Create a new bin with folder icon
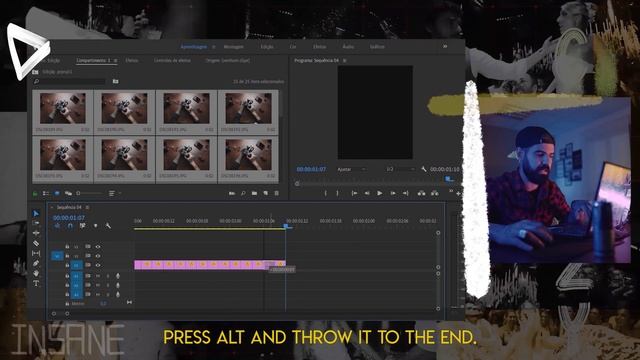Image resolution: width=640 pixels, height=360 pixels. point(254,193)
